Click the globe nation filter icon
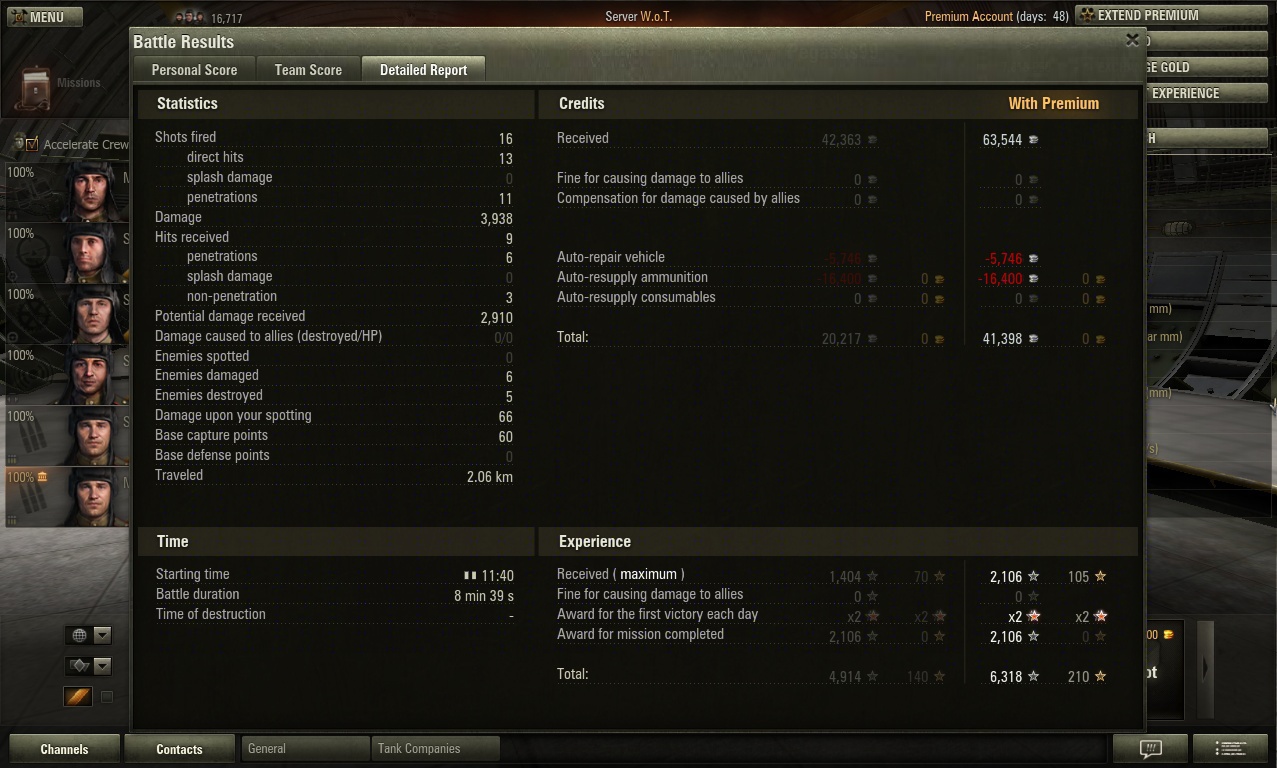 [79, 635]
